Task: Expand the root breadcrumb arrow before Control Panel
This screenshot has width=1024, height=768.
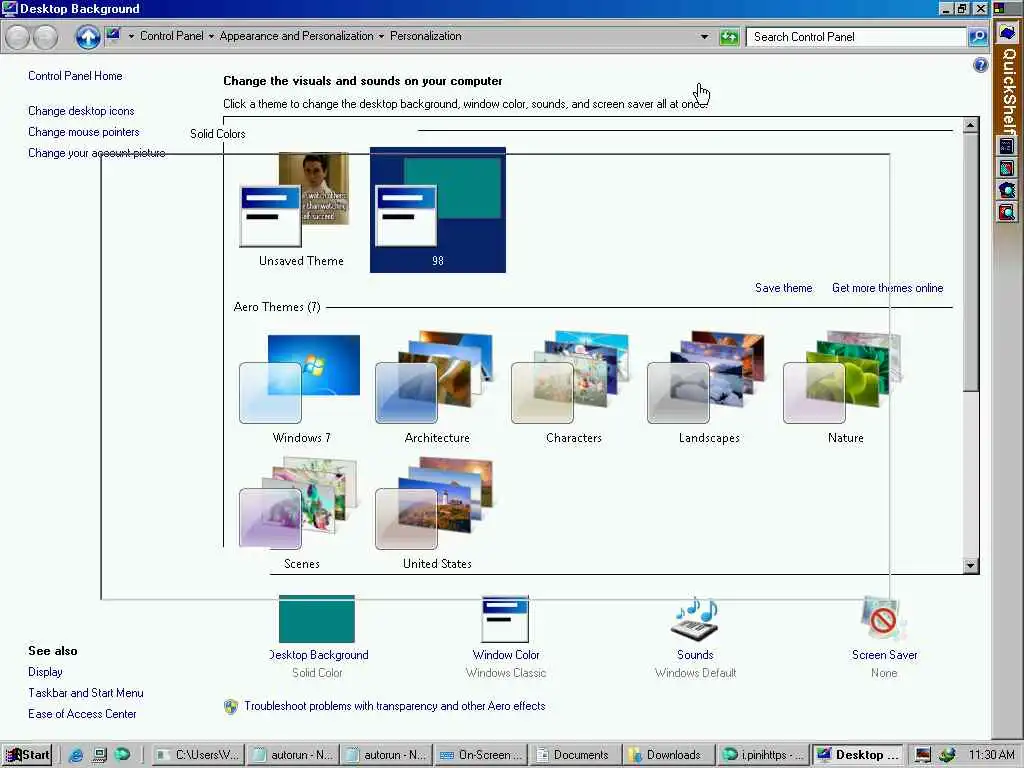Action: click(x=131, y=37)
